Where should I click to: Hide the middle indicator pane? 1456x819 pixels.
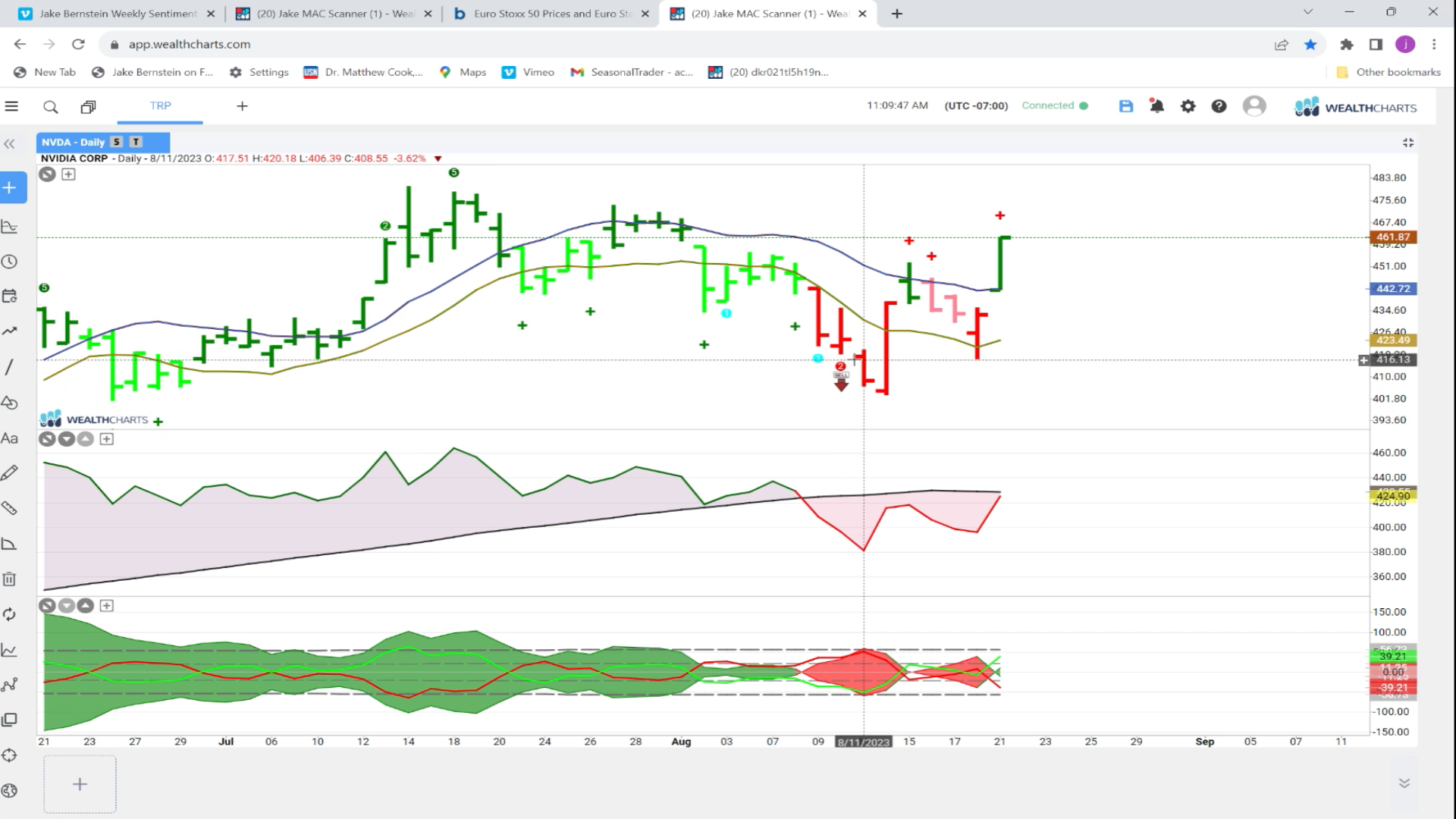[47, 439]
